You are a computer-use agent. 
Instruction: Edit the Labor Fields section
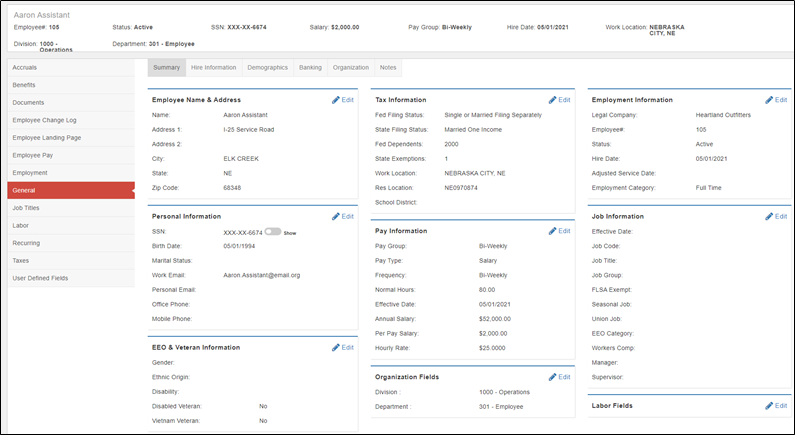[776, 405]
